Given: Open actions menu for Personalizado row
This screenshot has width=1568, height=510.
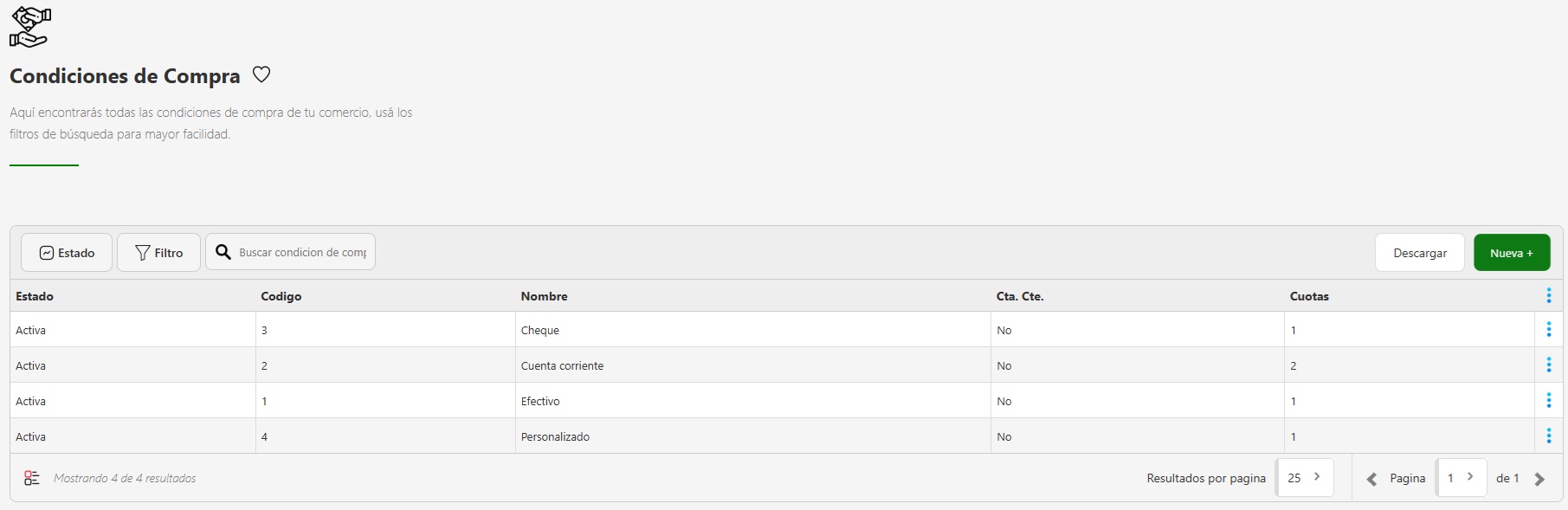Looking at the screenshot, I should point(1548,436).
